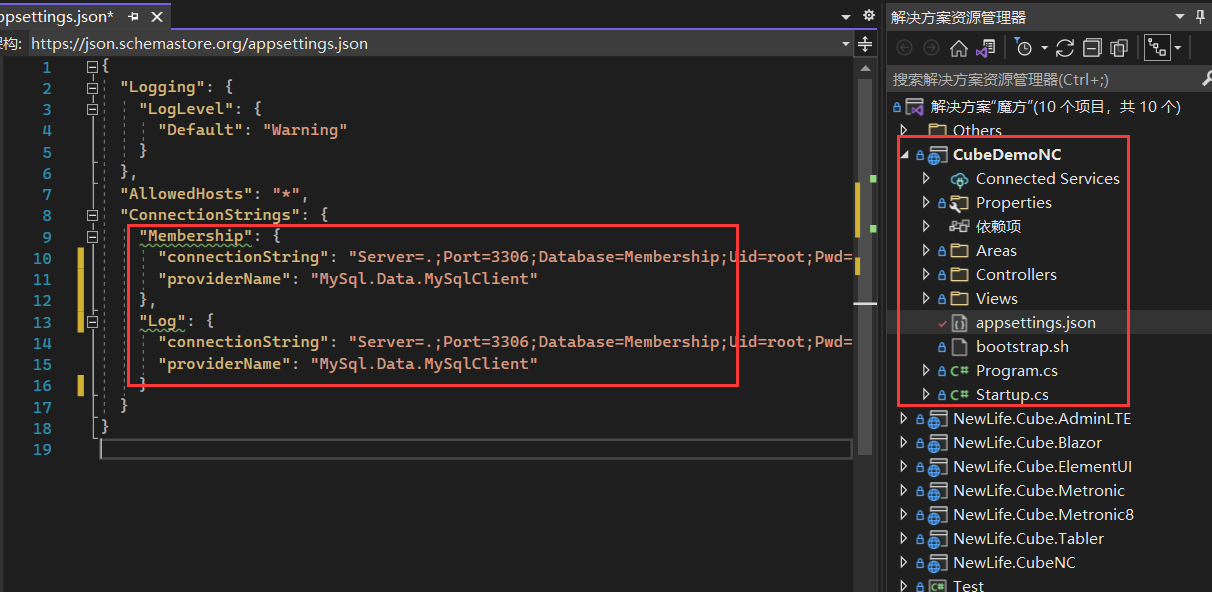This screenshot has height=592, width=1212.
Task: Expand the 依赖项 node
Action: [927, 227]
